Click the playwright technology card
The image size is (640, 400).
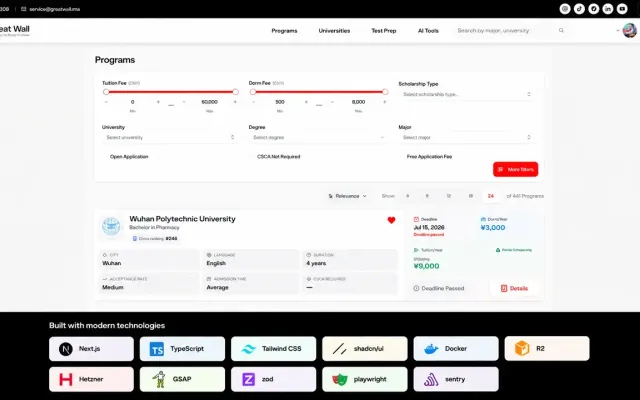point(365,379)
